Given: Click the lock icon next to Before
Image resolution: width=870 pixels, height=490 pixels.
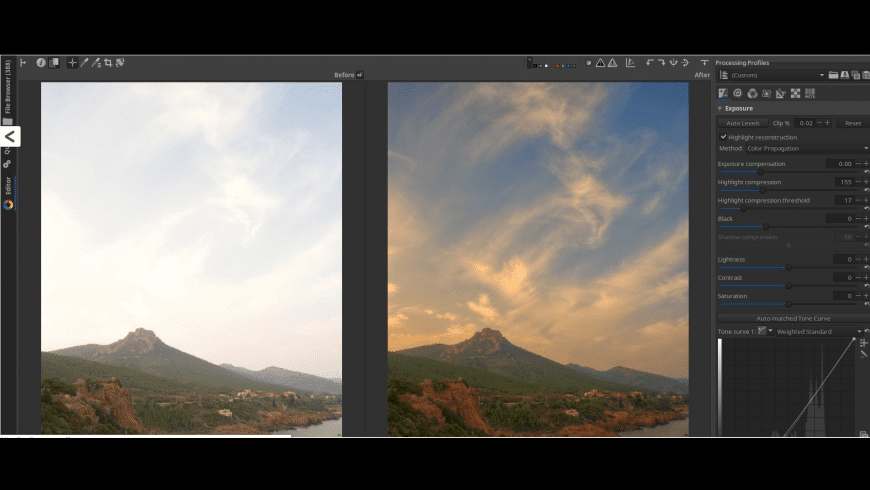Looking at the screenshot, I should click(360, 75).
